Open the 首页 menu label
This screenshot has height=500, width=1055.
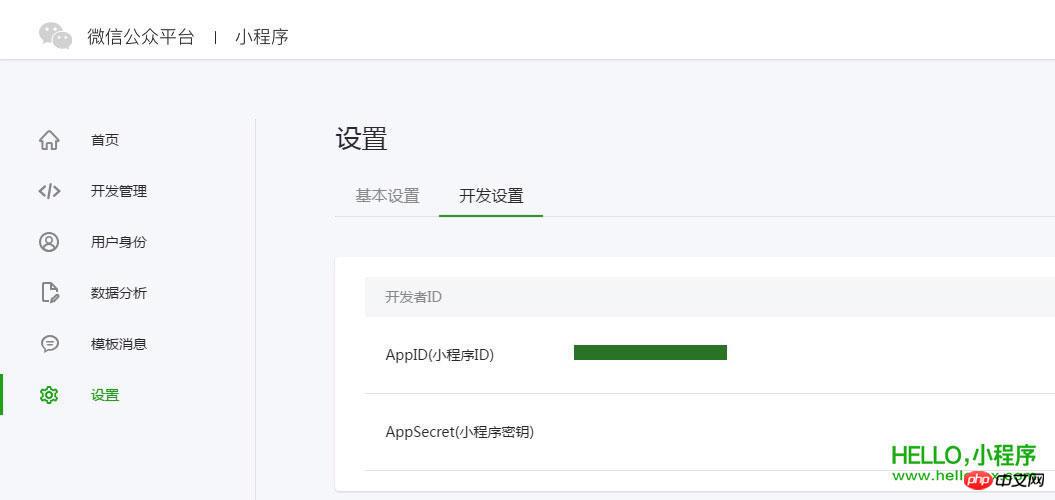click(105, 140)
